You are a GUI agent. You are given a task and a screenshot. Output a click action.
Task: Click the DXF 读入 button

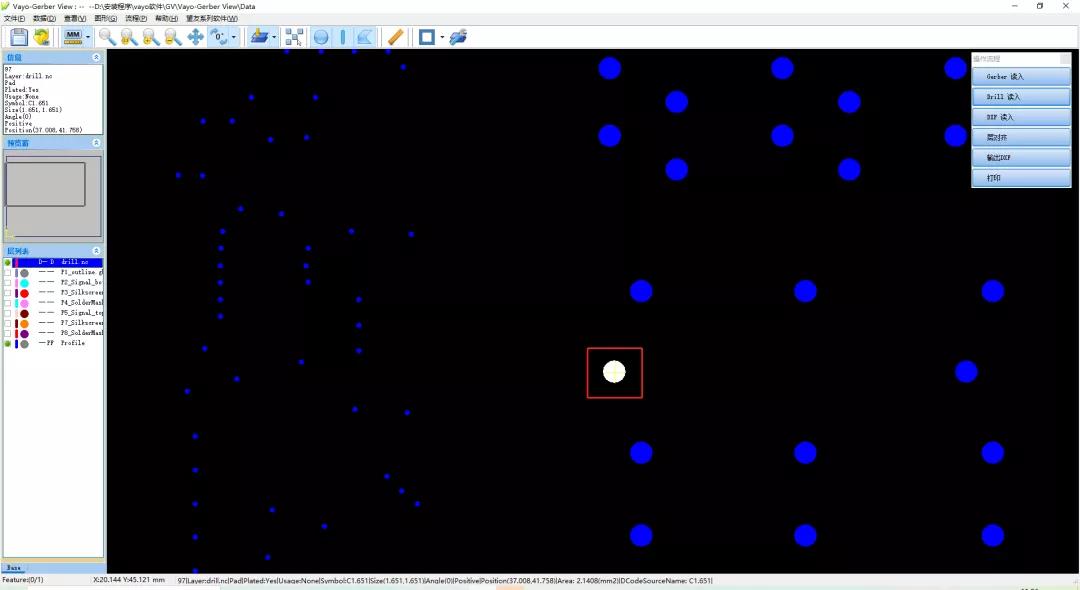pos(1021,117)
